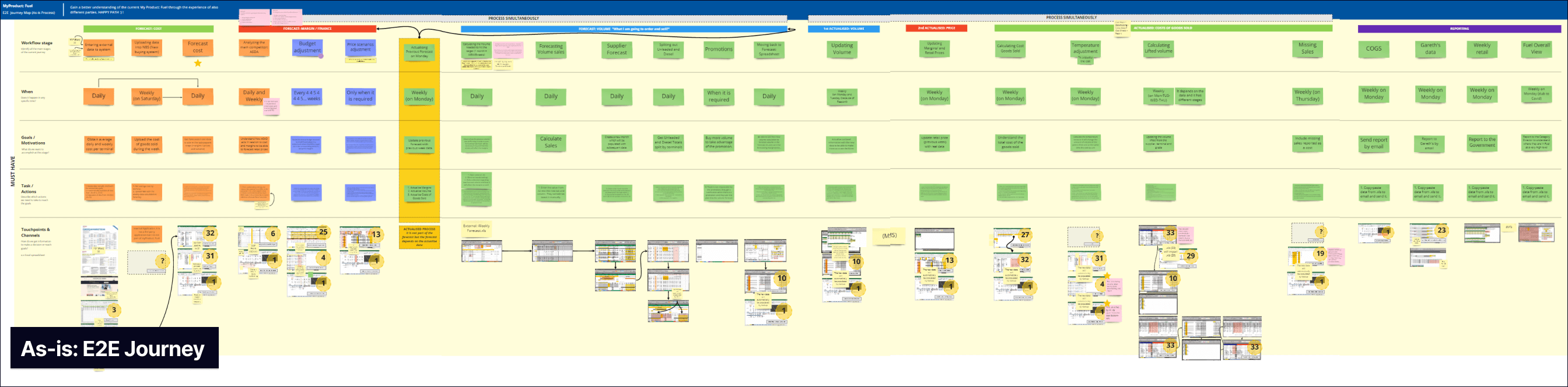The image size is (1568, 387).
Task: Select the purple REPORTING header bar
Action: [1459, 29]
